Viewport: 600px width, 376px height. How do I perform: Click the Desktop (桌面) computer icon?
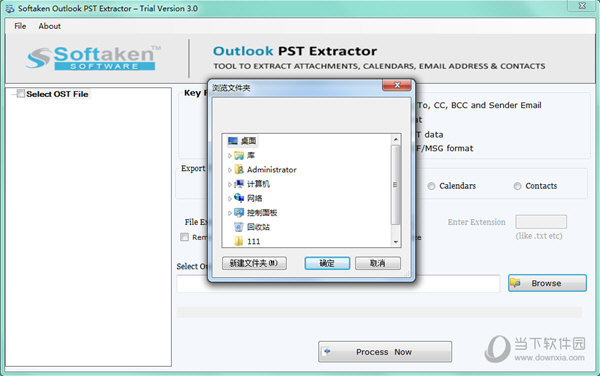pyautogui.click(x=233, y=141)
